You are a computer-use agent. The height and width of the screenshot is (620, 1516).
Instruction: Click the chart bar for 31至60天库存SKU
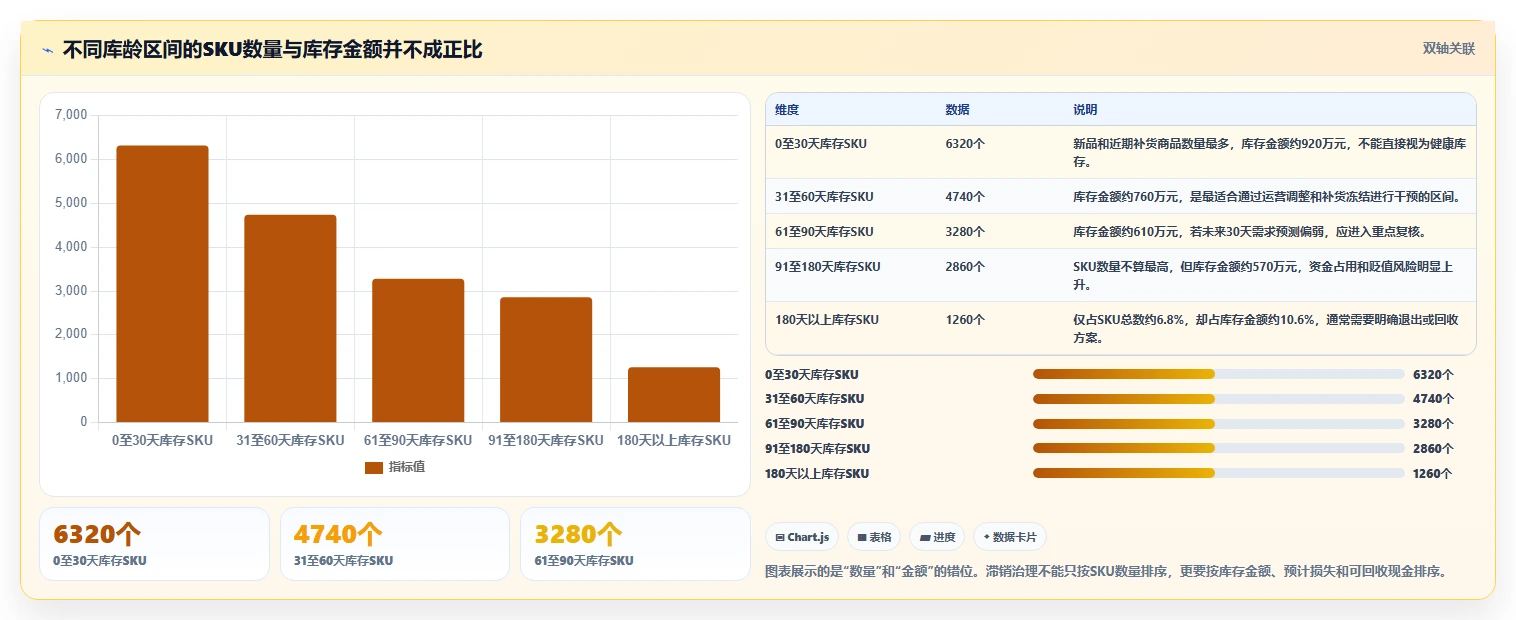(x=290, y=318)
